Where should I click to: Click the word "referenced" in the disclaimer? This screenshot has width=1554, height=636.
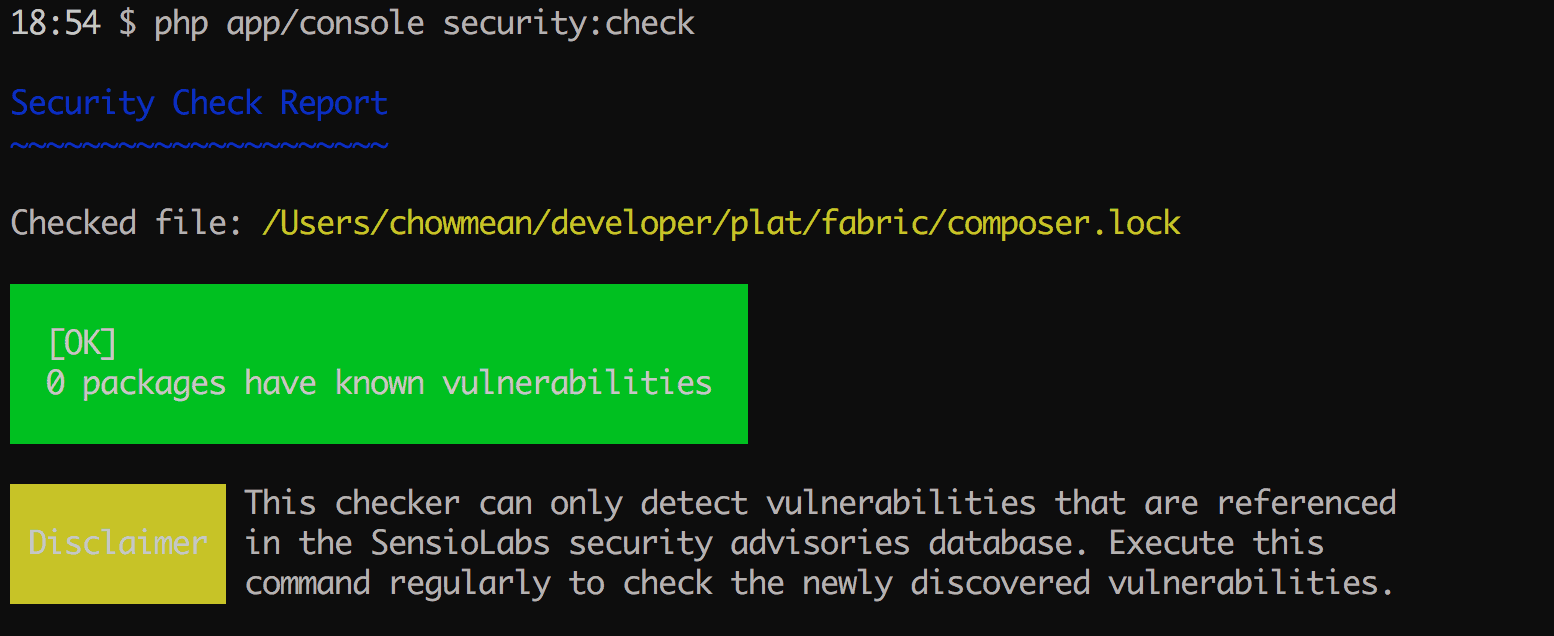(1306, 502)
